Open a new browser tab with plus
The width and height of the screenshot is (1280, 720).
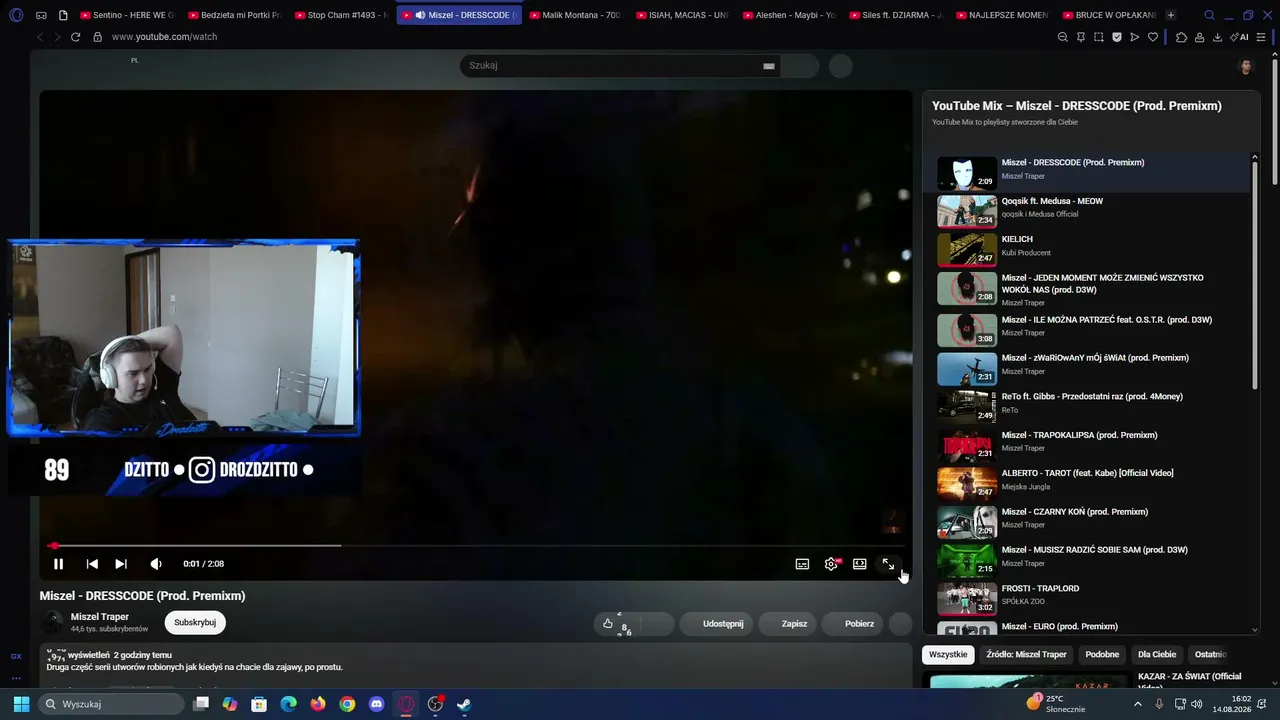point(1171,15)
